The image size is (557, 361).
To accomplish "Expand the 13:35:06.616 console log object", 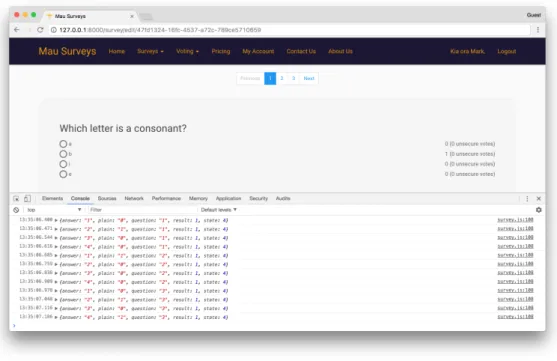I will (x=56, y=247).
